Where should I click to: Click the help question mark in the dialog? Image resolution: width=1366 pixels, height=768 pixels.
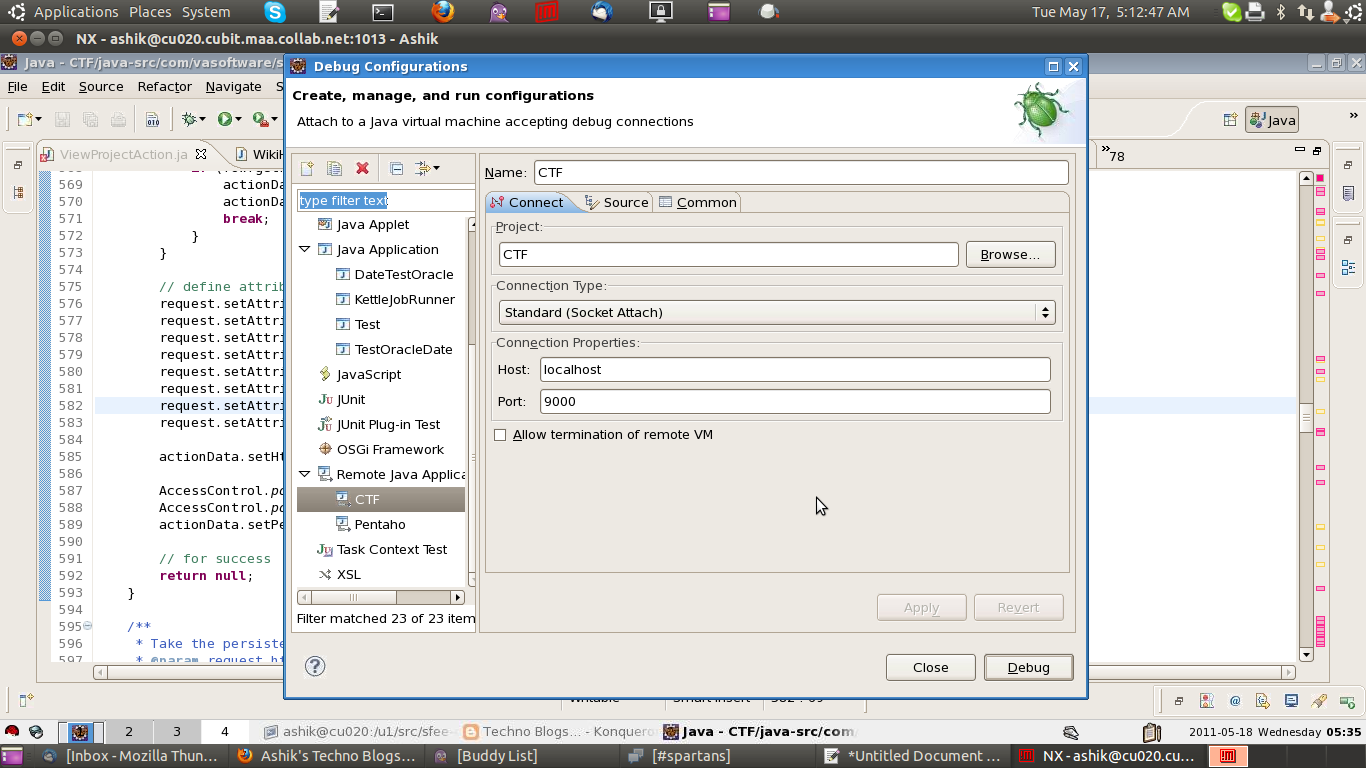click(x=314, y=665)
